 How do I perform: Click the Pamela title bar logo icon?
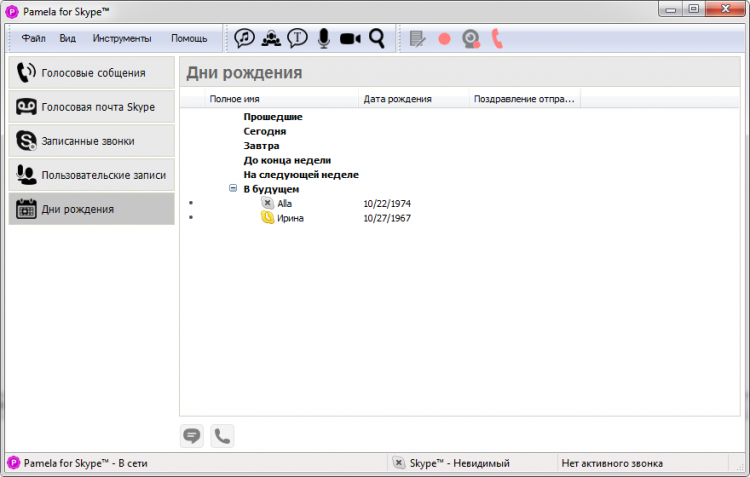[x=12, y=12]
